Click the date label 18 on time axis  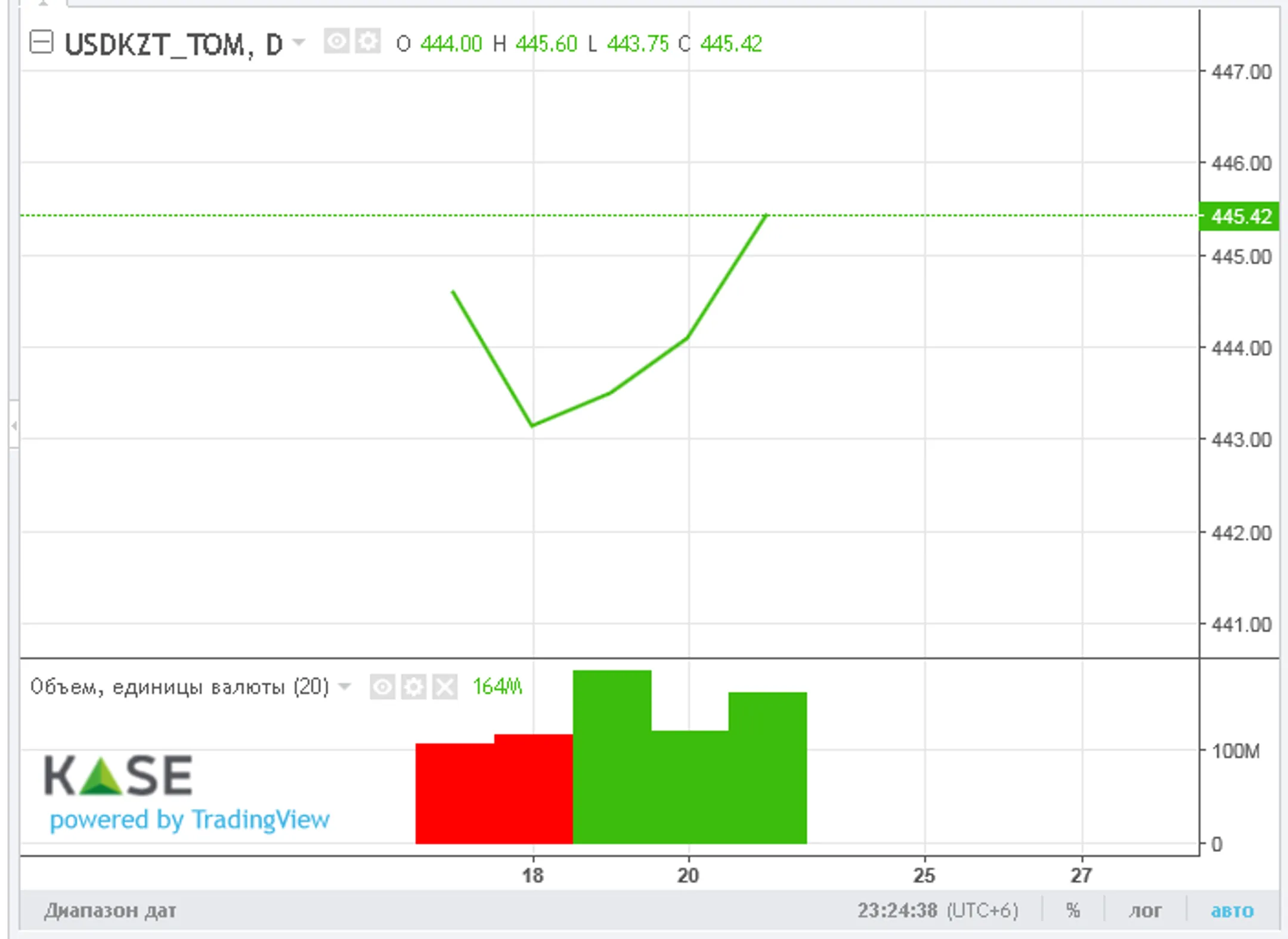click(533, 875)
